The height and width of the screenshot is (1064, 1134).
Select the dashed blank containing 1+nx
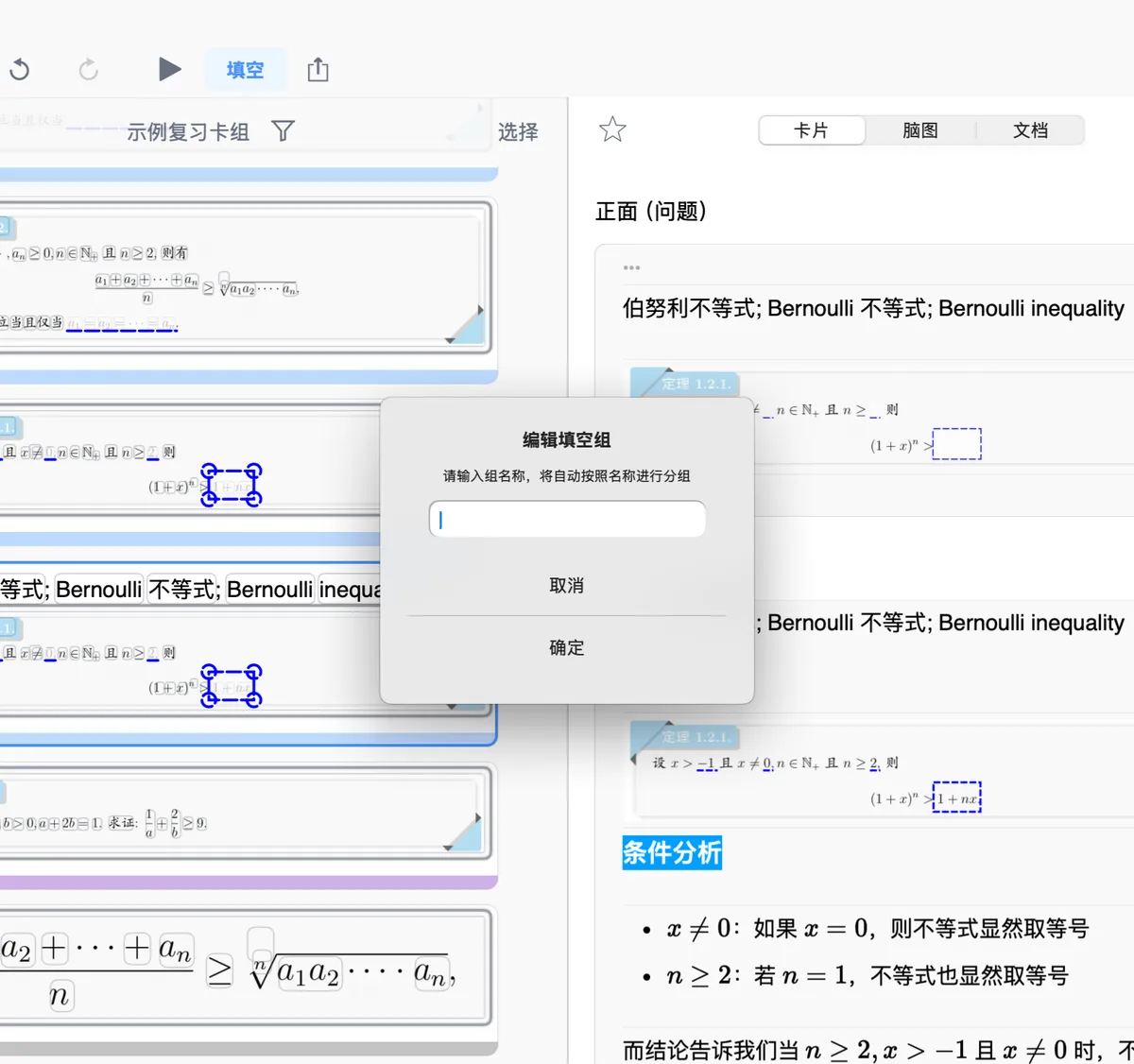(957, 798)
